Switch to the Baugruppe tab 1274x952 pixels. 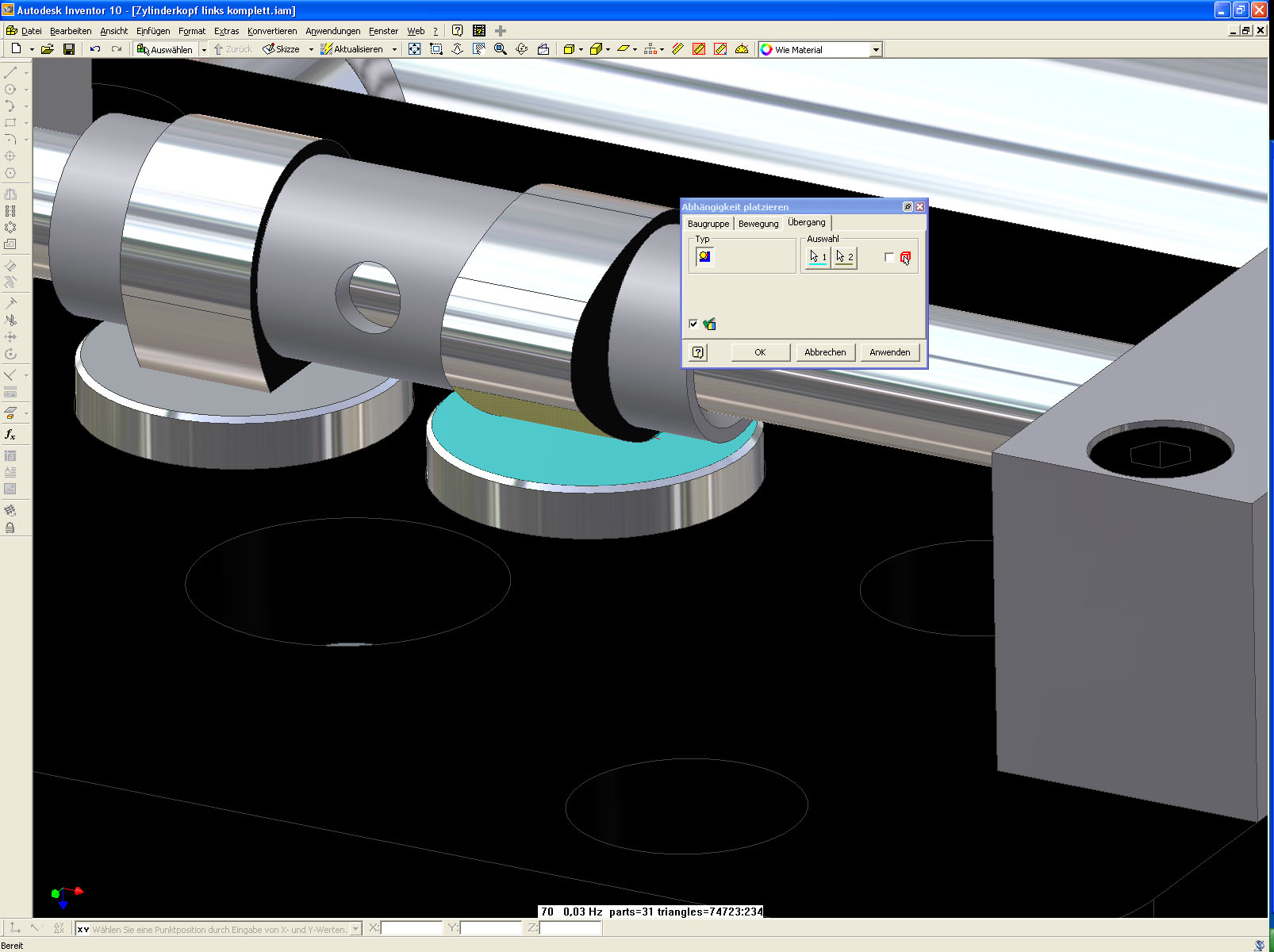[x=708, y=224]
